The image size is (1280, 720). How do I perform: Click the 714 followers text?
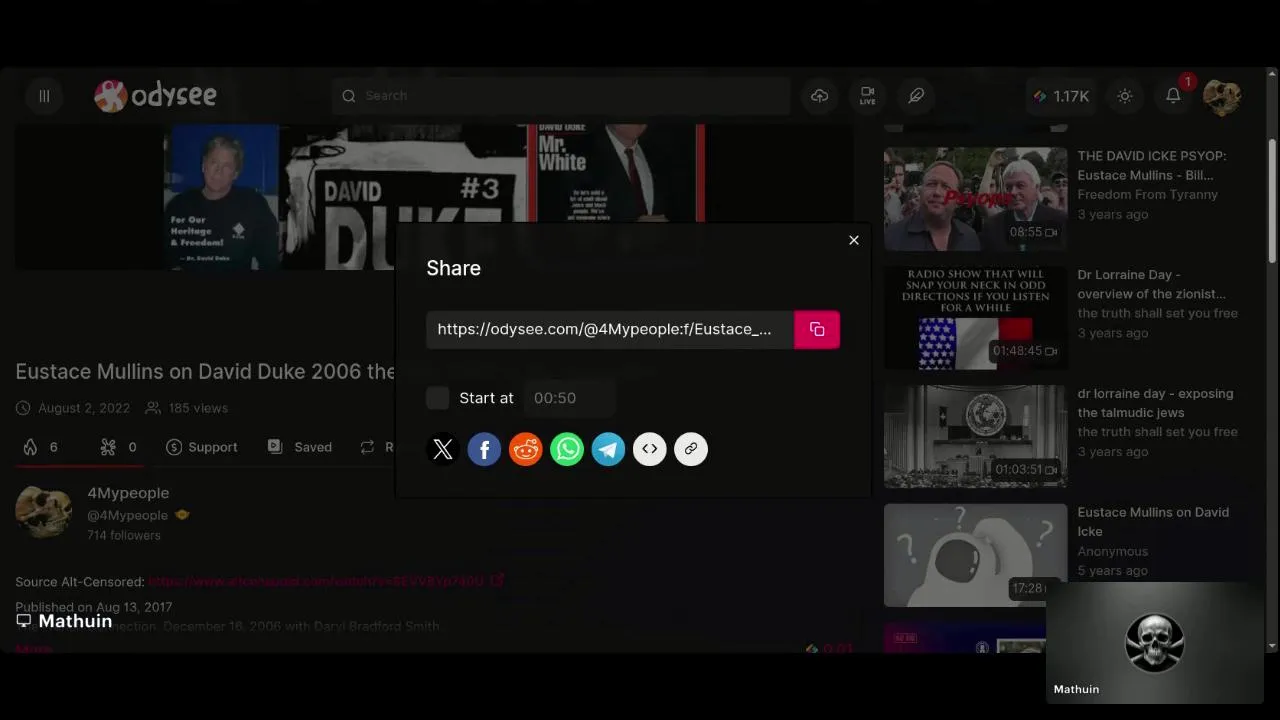pyautogui.click(x=123, y=535)
